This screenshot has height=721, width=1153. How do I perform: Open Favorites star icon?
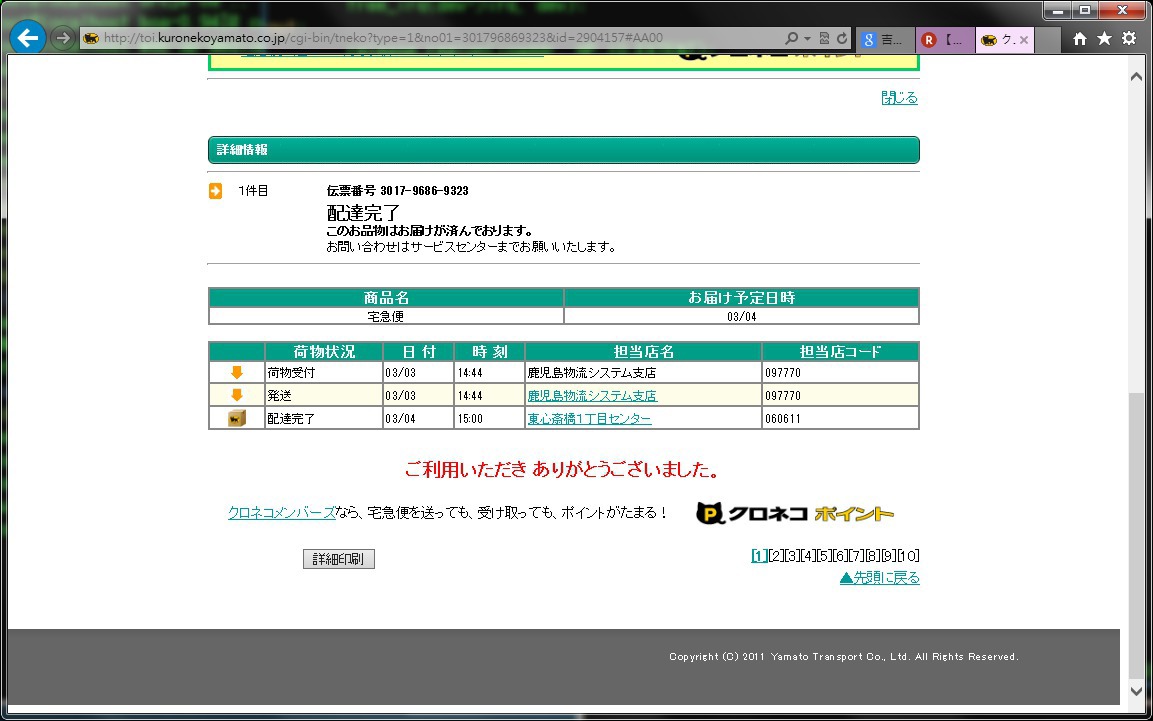coord(1104,39)
